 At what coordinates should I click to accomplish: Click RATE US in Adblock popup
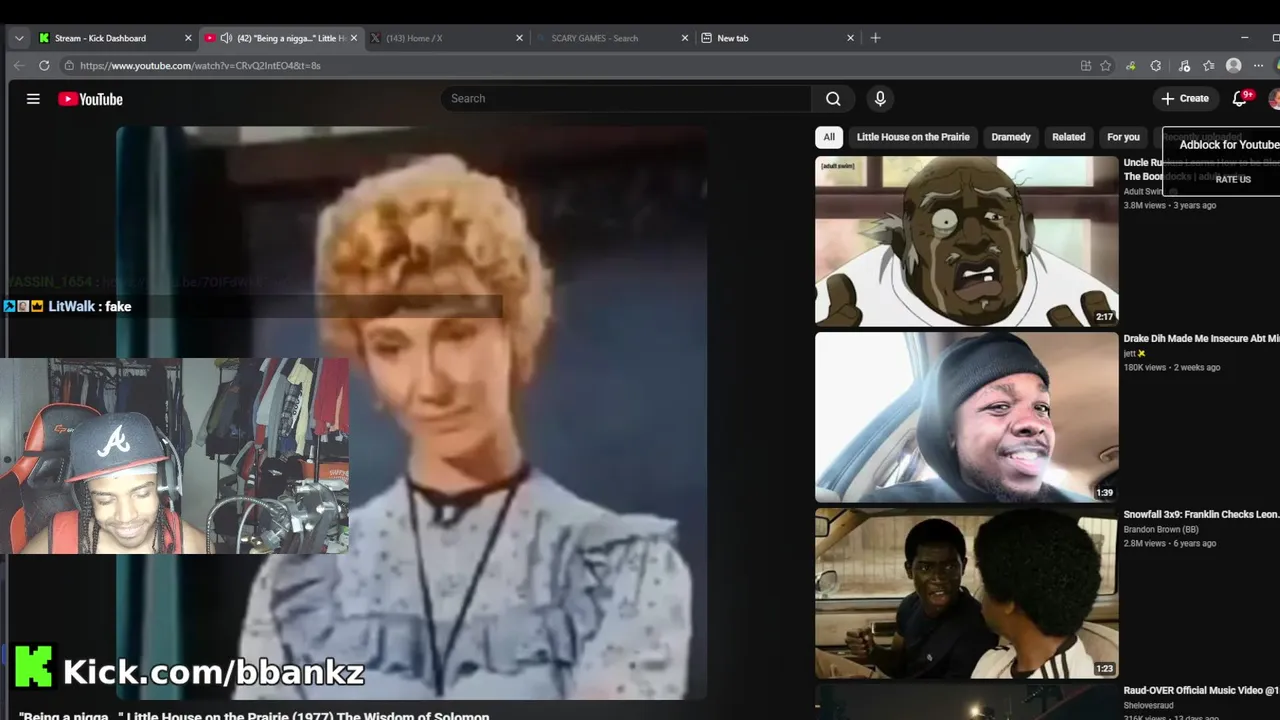[x=1233, y=179]
